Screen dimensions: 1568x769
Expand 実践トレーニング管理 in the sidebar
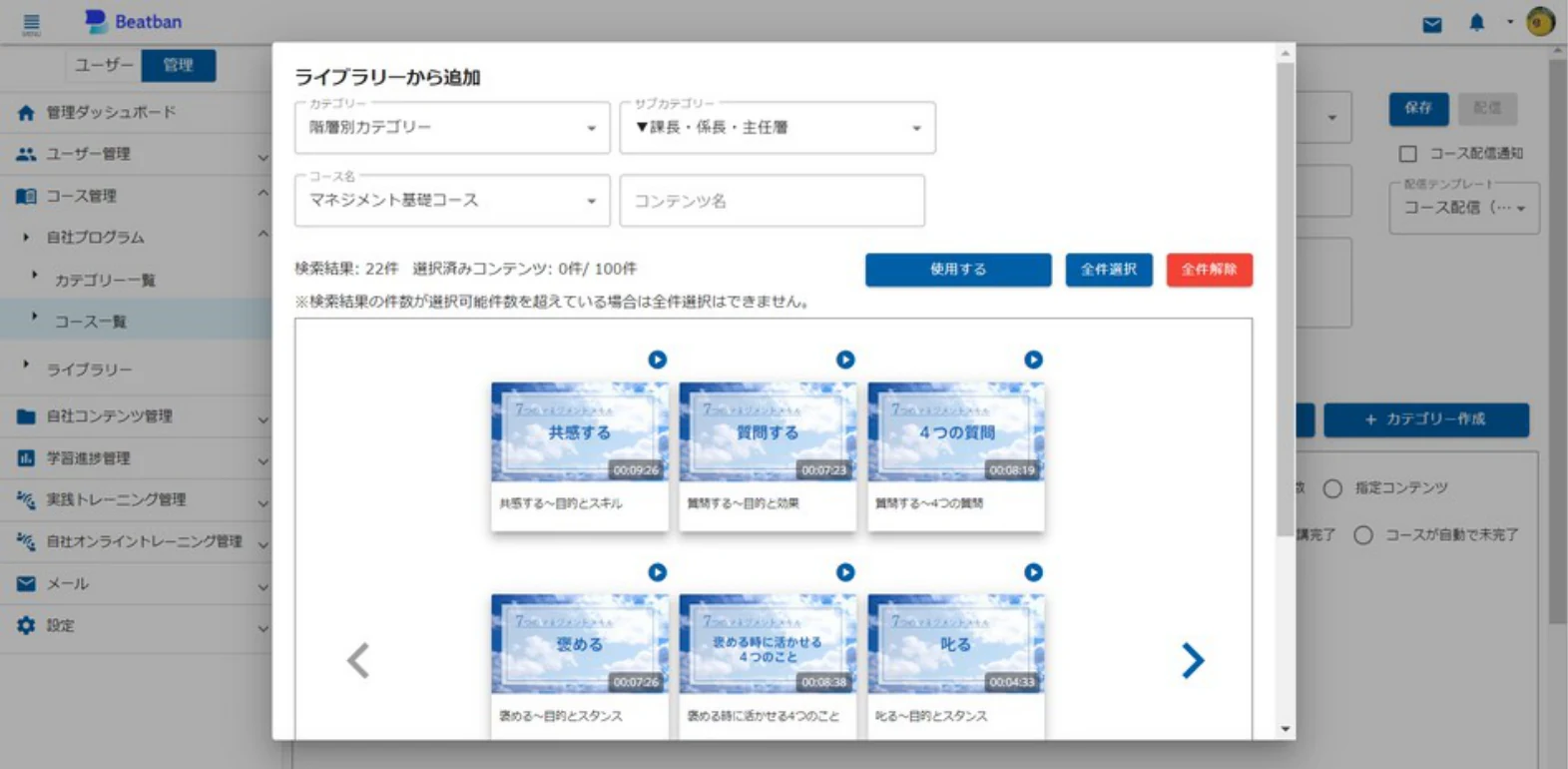136,499
